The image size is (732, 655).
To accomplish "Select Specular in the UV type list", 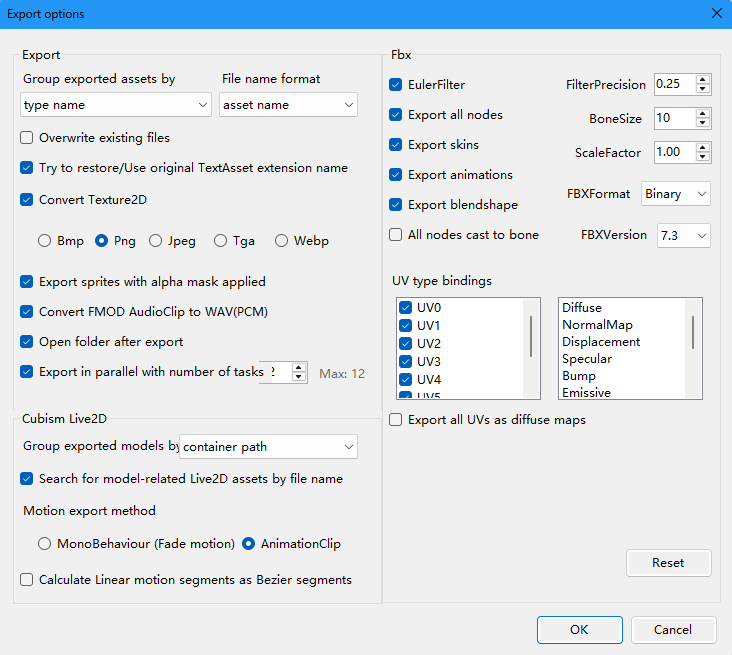I will [x=587, y=359].
